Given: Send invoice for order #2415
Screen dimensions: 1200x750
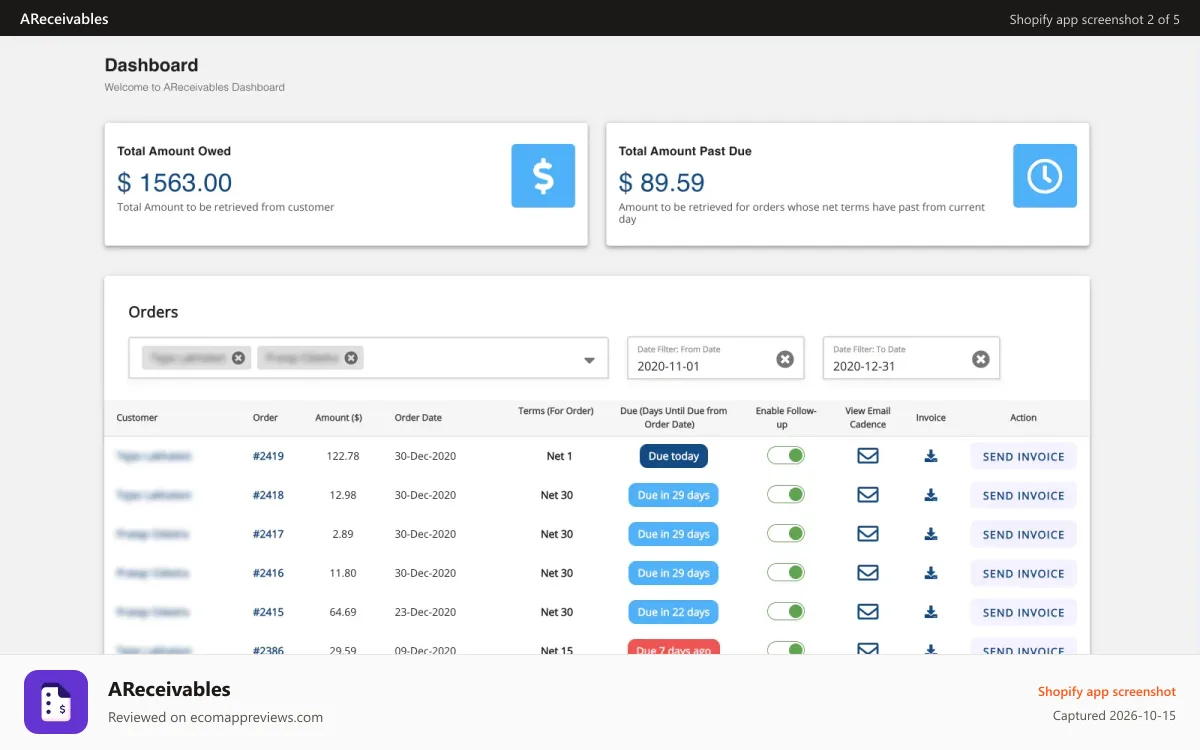Looking at the screenshot, I should point(1023,612).
